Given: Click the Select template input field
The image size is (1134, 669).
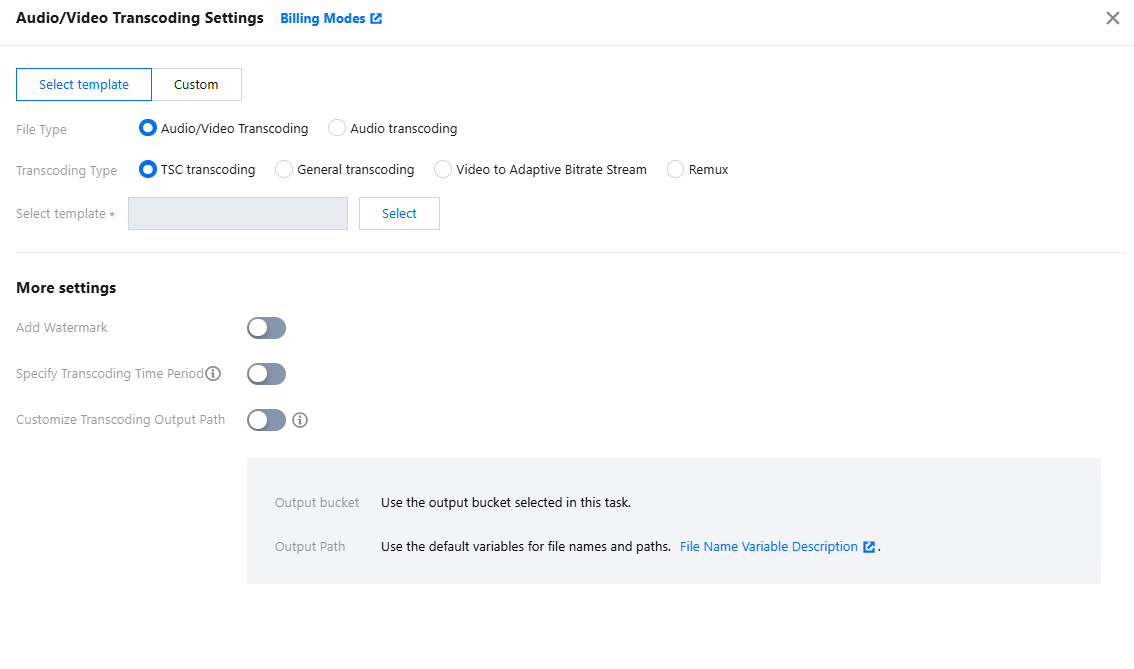Looking at the screenshot, I should [x=238, y=214].
